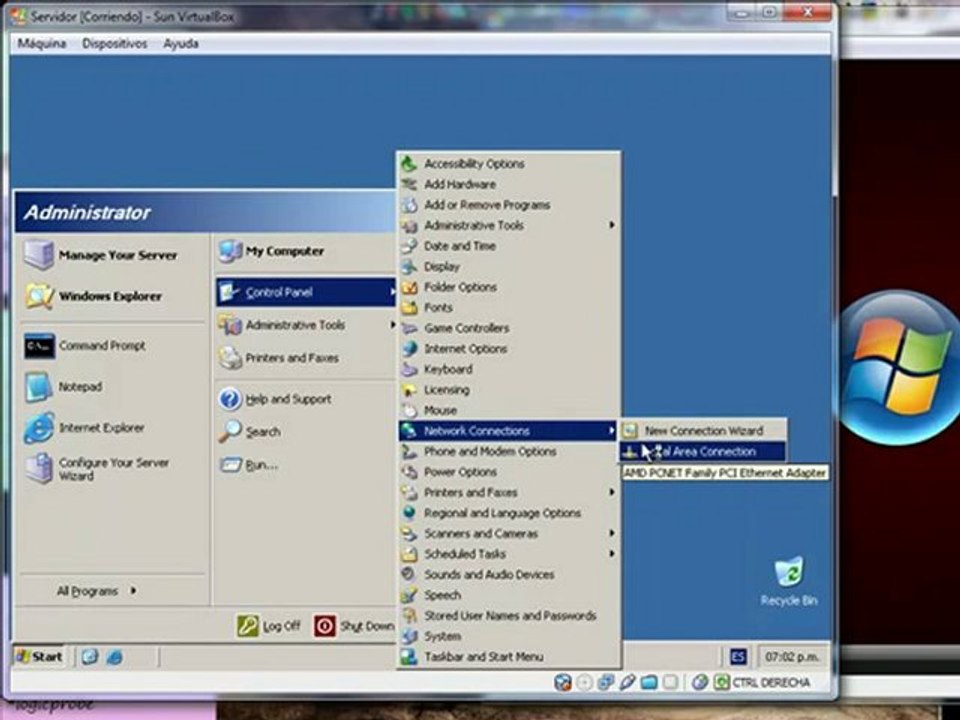960x720 pixels.
Task: Open Keyboard settings
Action: point(509,369)
